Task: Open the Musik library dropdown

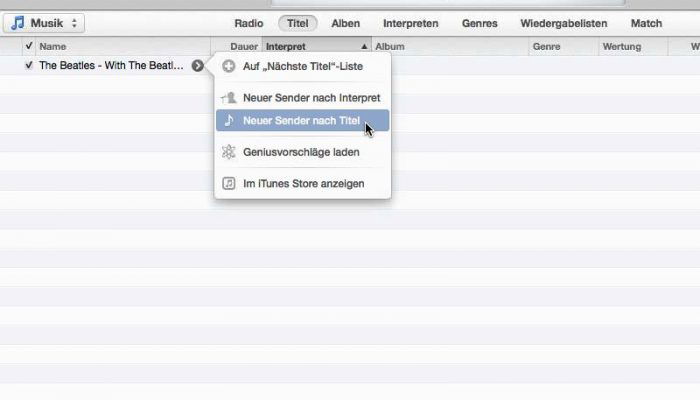Action: [44, 23]
